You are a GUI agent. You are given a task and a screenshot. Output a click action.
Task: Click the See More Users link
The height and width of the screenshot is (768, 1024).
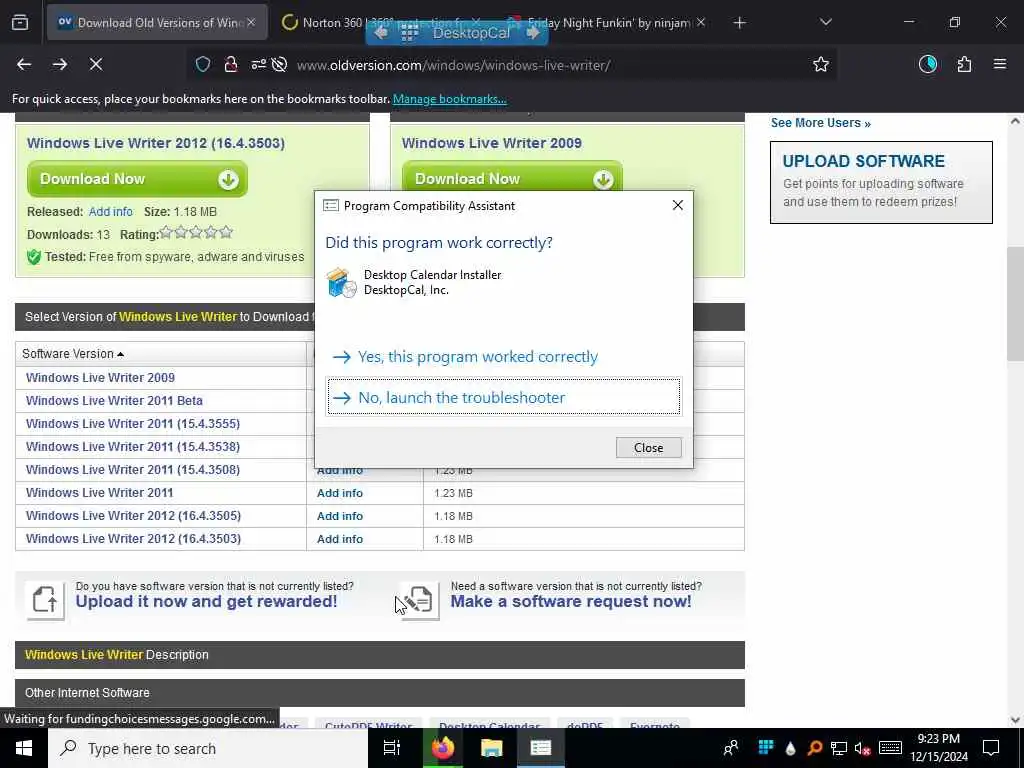click(820, 123)
